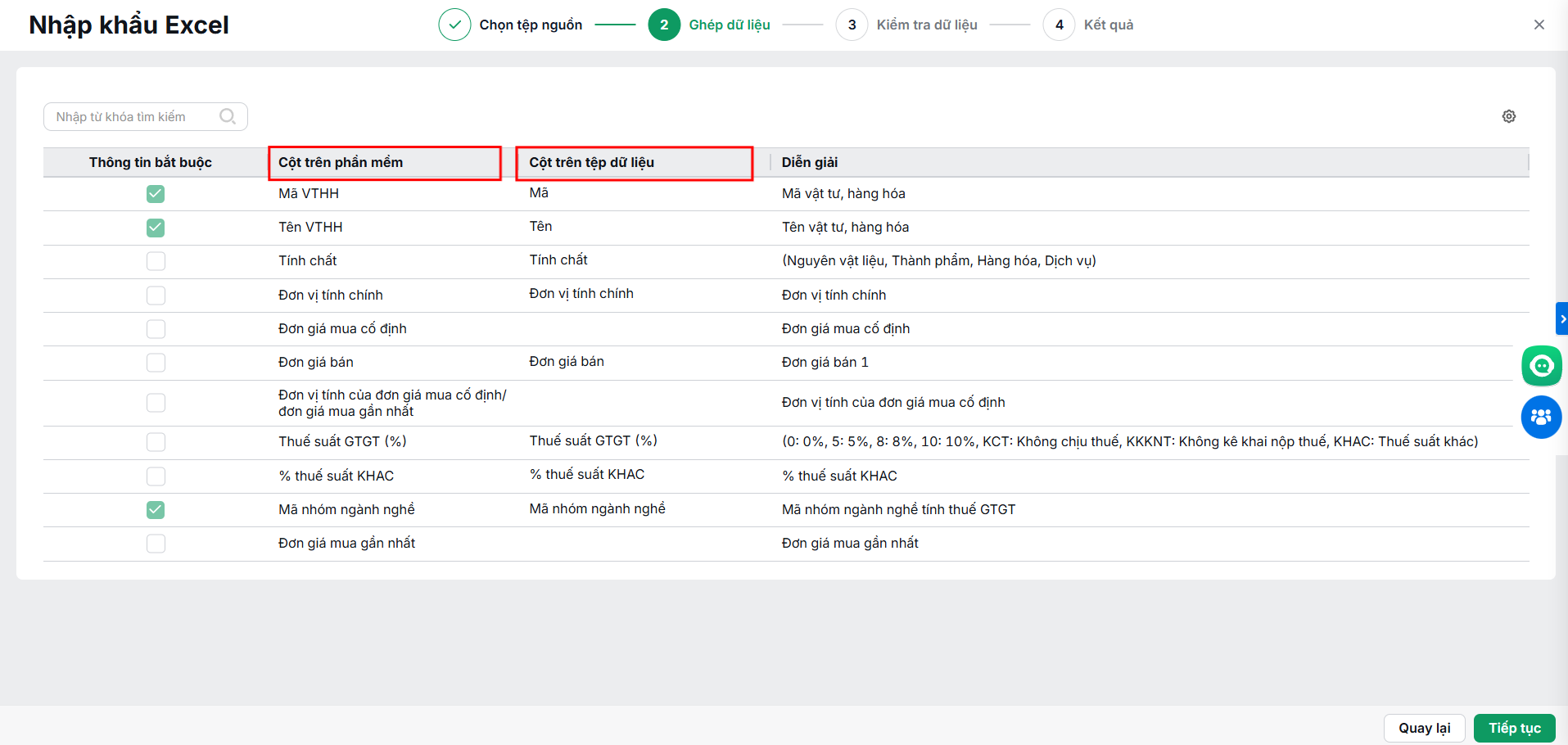Select step 3 Kiểm tra dữ liệu
1568x745 pixels.
(x=907, y=25)
